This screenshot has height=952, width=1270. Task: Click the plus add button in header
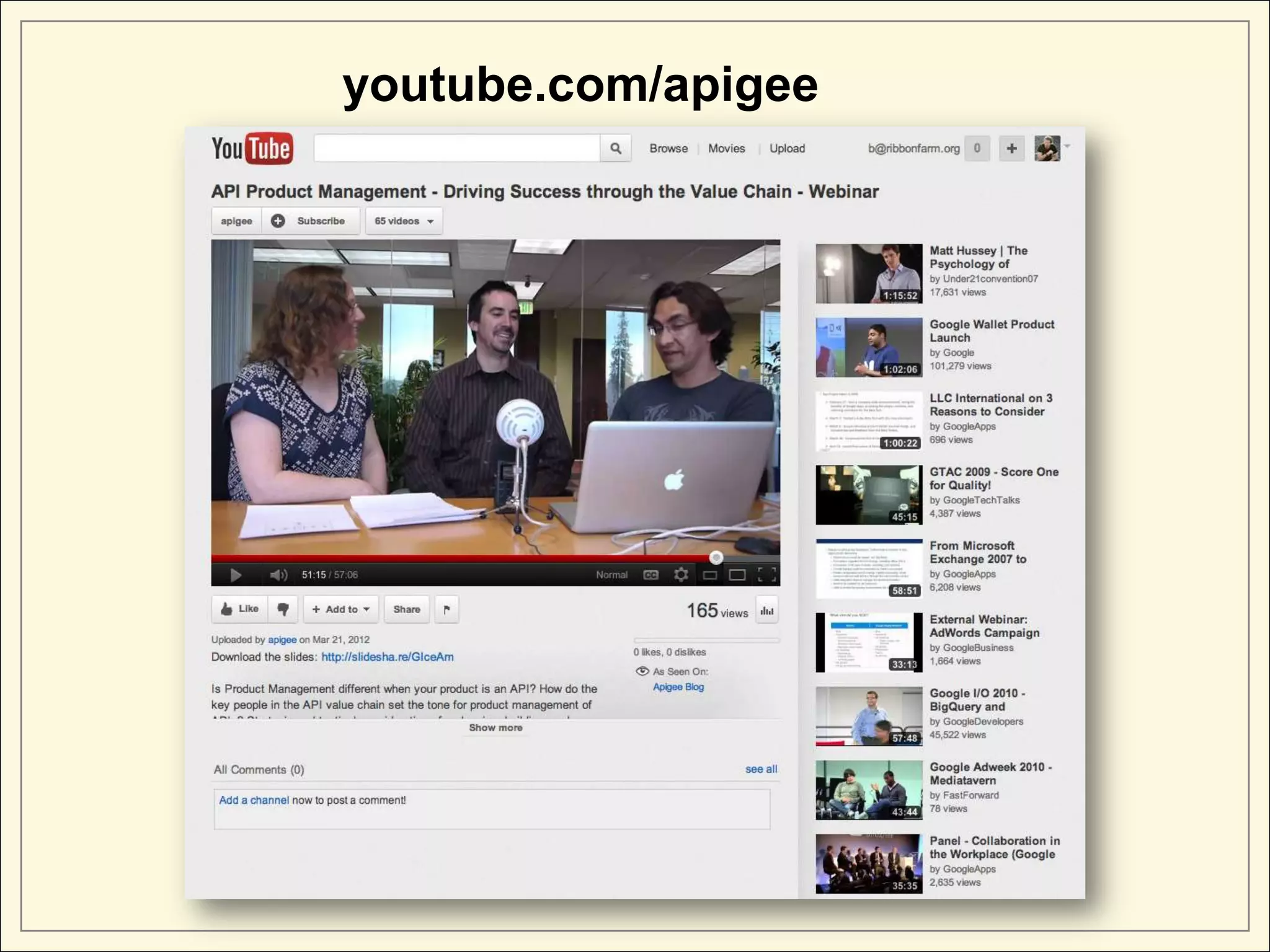pyautogui.click(x=1011, y=148)
